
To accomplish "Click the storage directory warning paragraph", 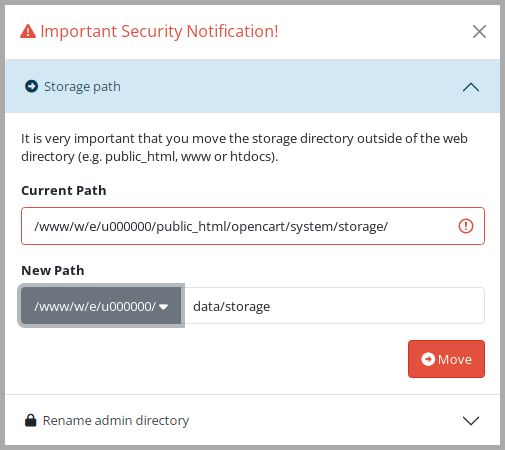I will [x=244, y=147].
